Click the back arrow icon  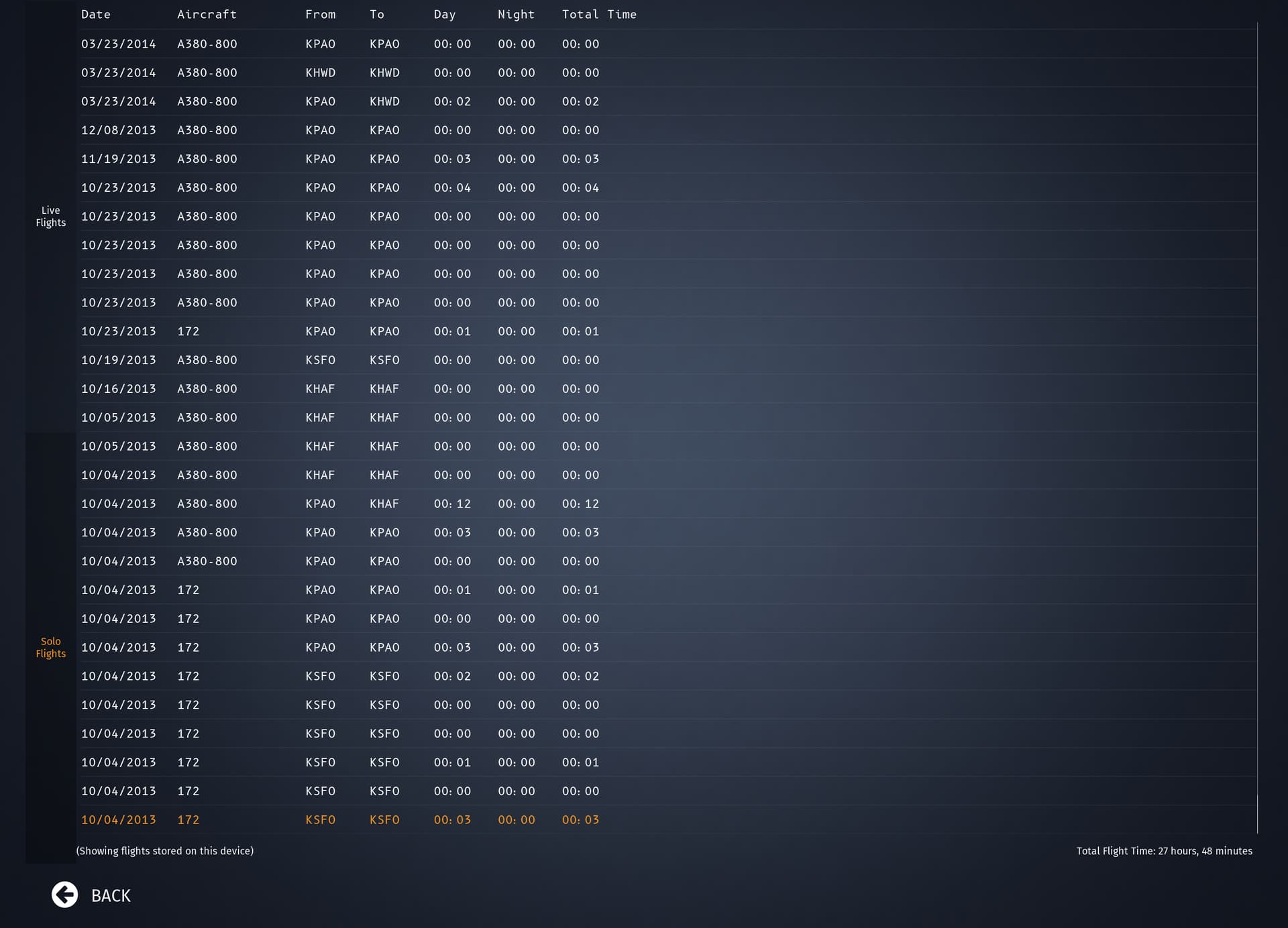65,894
